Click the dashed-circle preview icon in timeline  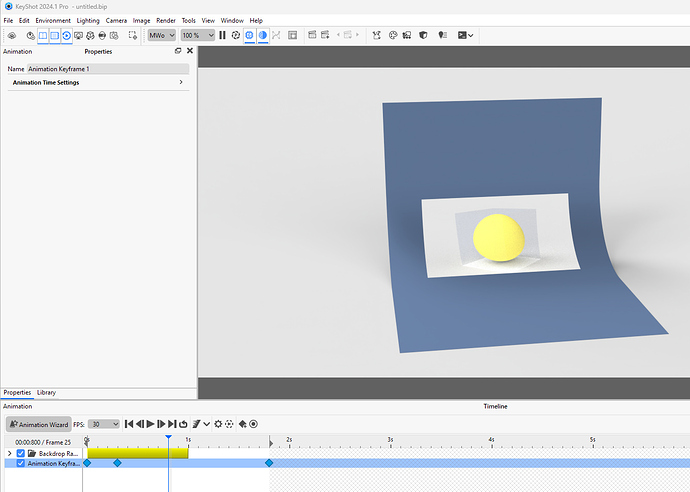pos(229,424)
